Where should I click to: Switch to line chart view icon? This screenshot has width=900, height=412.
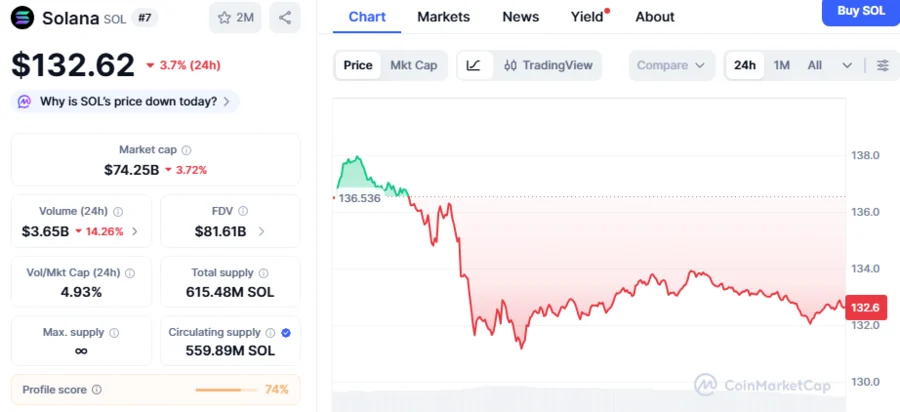click(474, 65)
